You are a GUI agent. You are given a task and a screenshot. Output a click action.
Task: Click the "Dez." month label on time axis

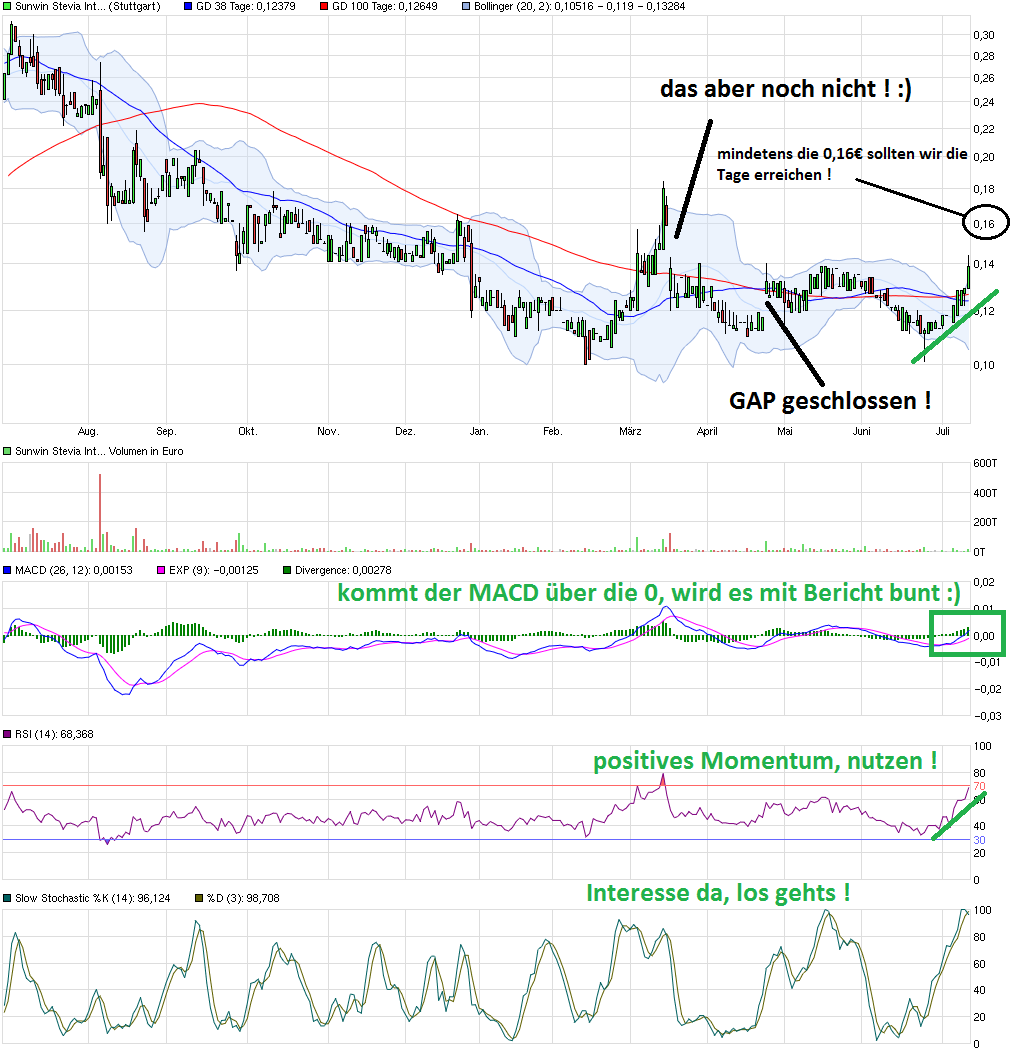[x=405, y=432]
